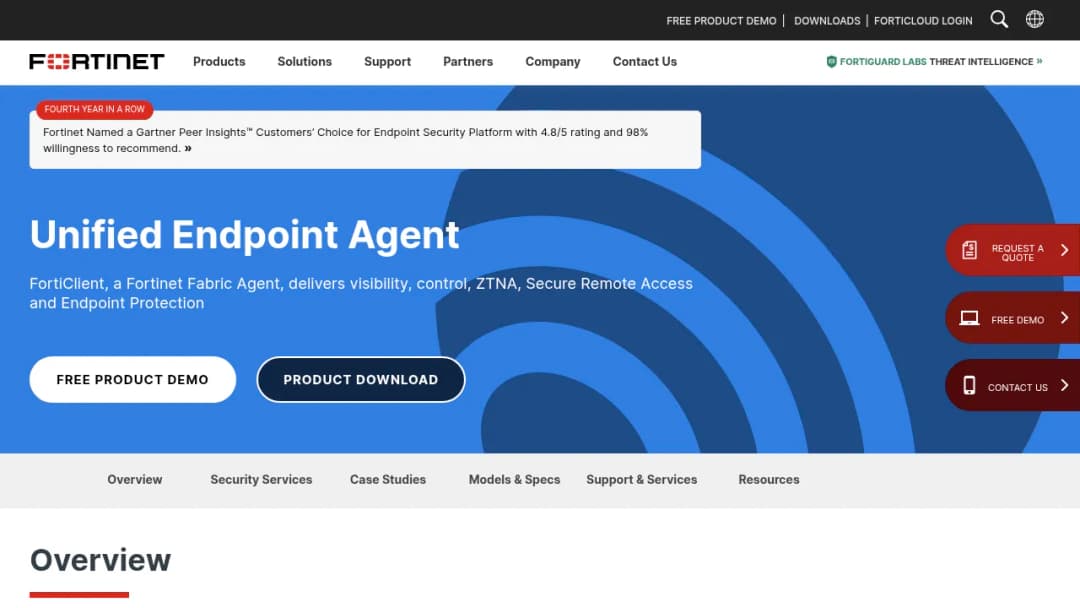Click the FortiClient description paragraph

coord(361,293)
